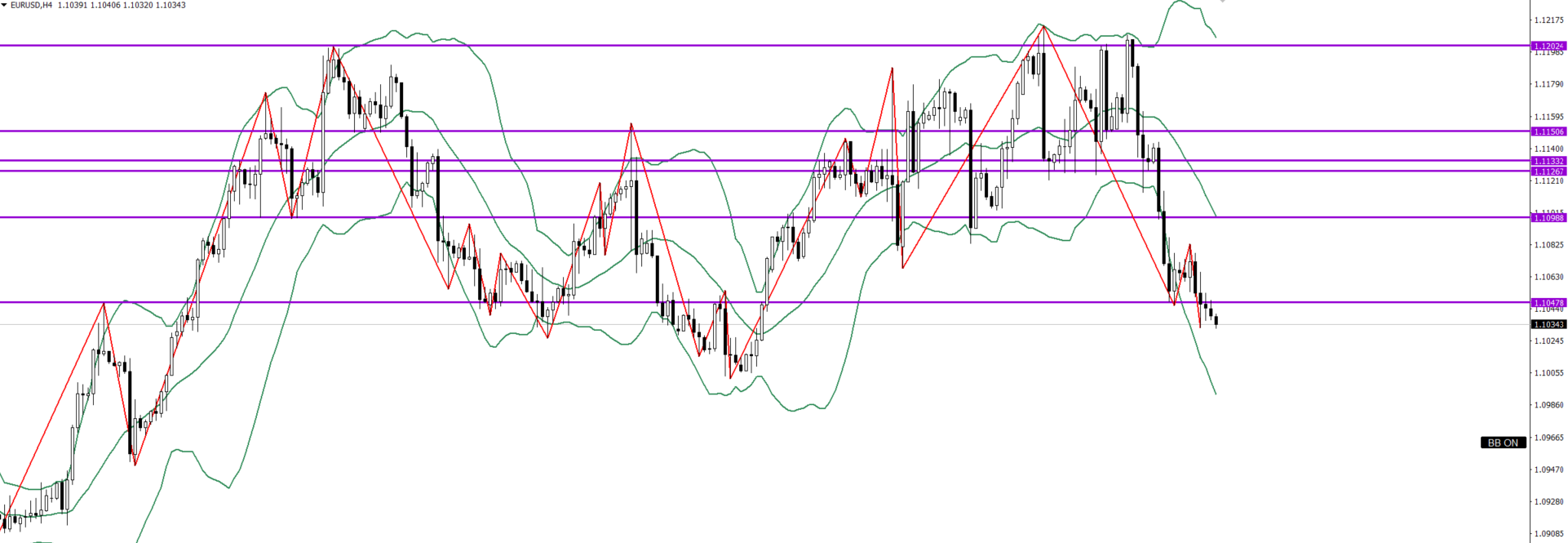1568x543 pixels.
Task: Click the 1.12175 tick on price axis
Action: [x=1548, y=20]
